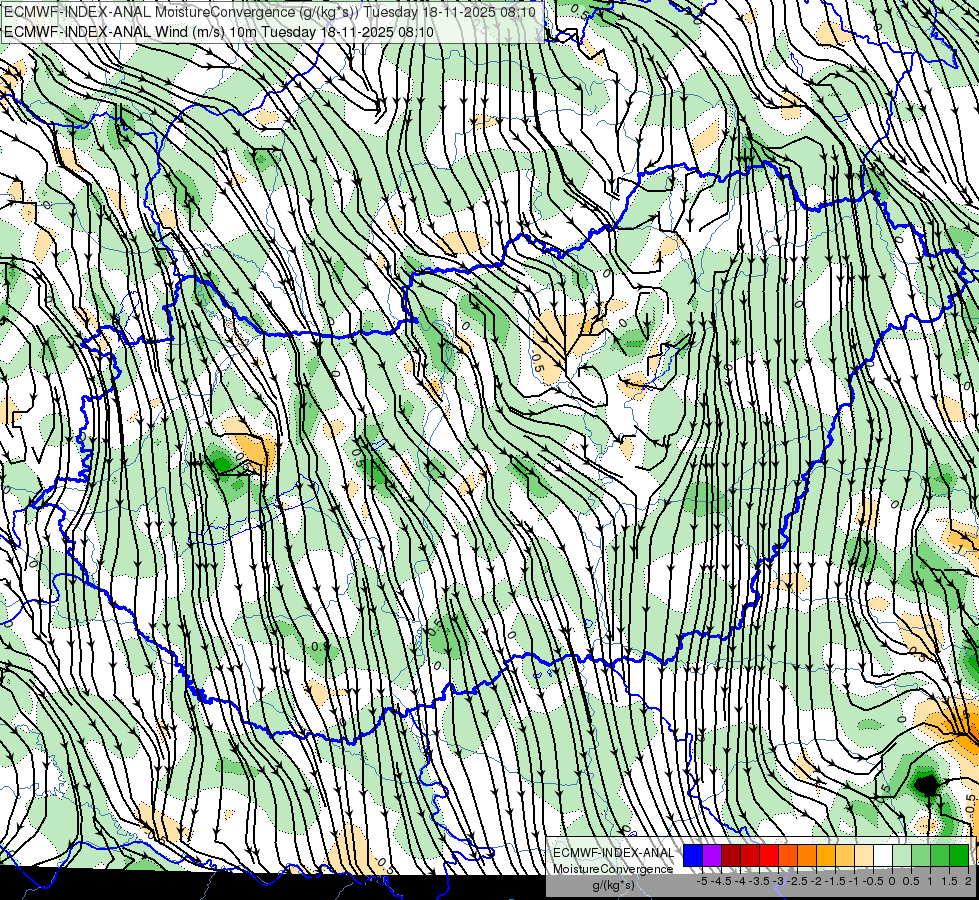Click the legend tick label -5

[702, 881]
